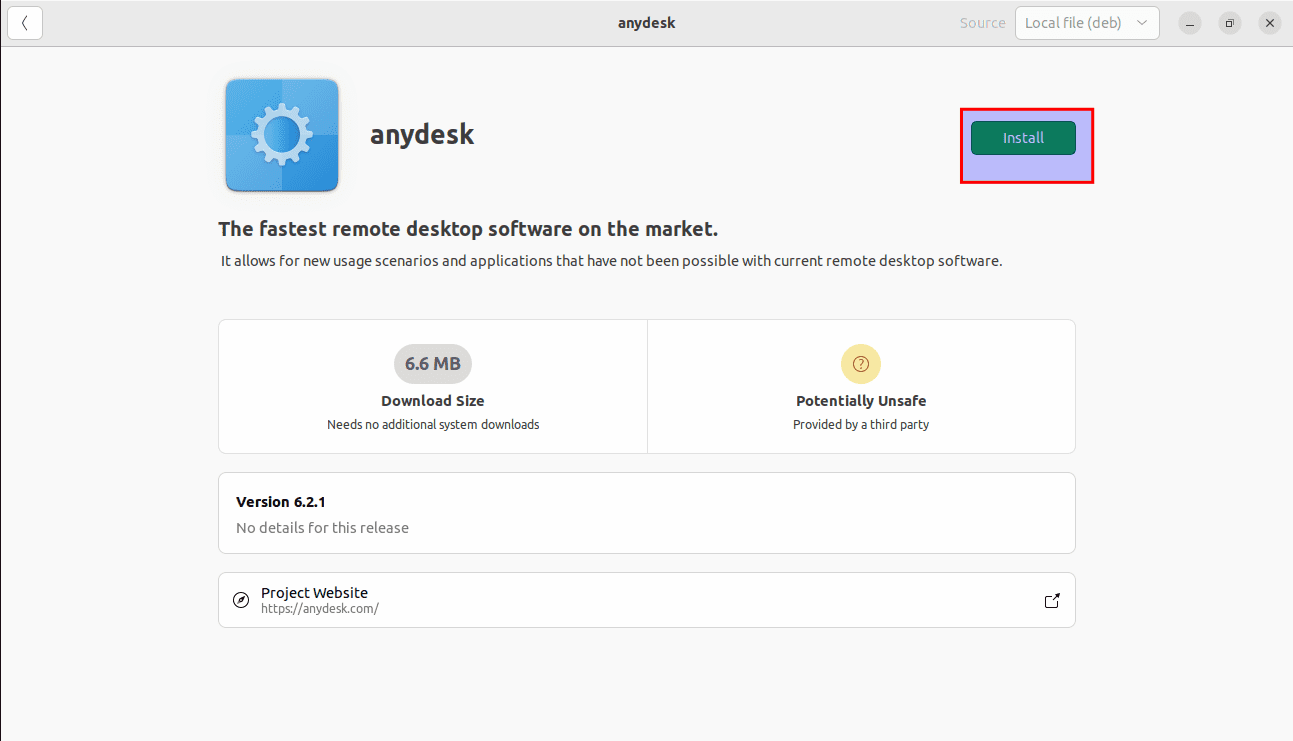
Task: Click 'Provided by a third party' text
Action: [x=861, y=425]
